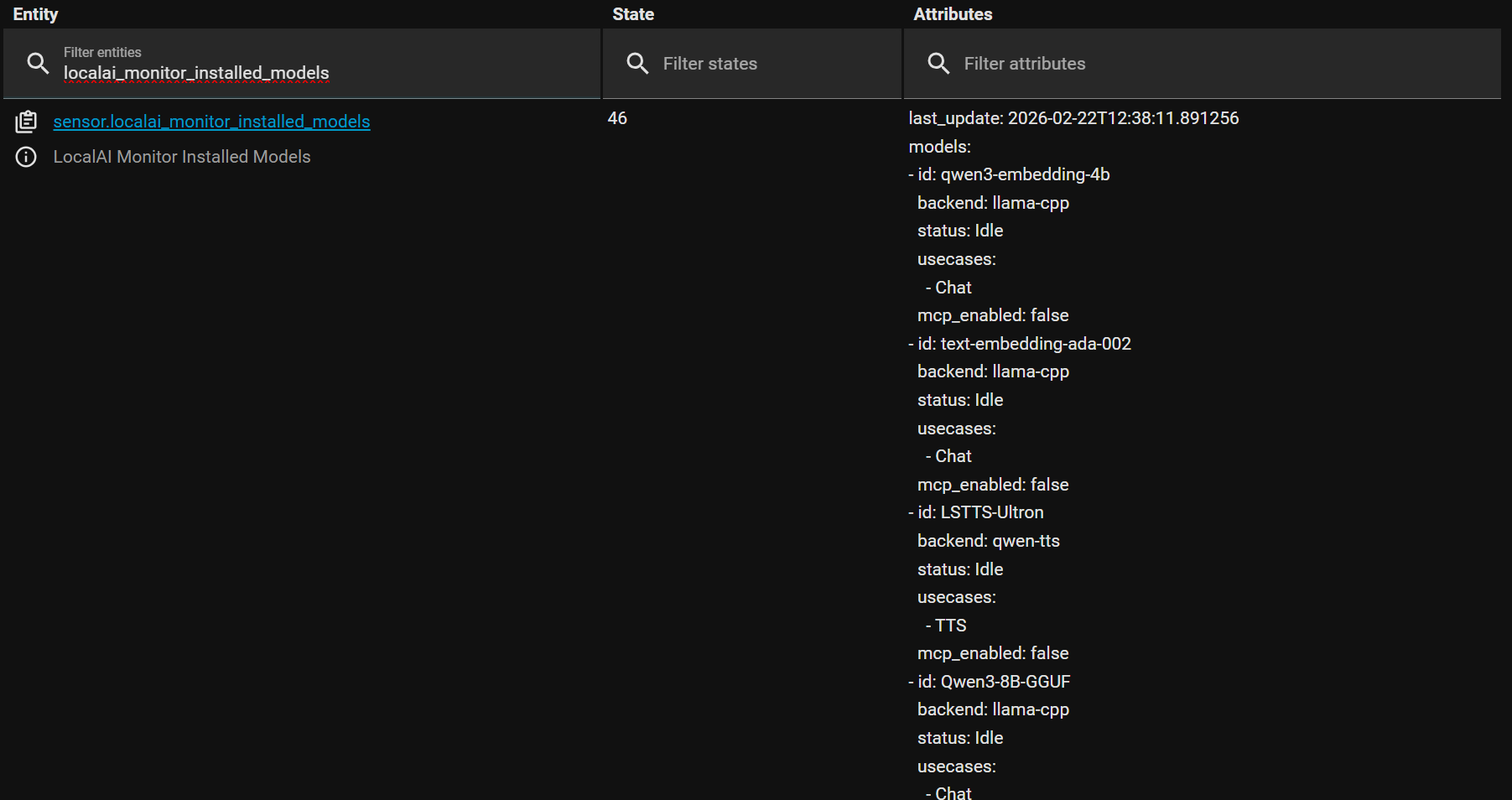Click the magnifier icon in Filter states
Viewport: 1512px width, 800px height.
pyautogui.click(x=637, y=64)
